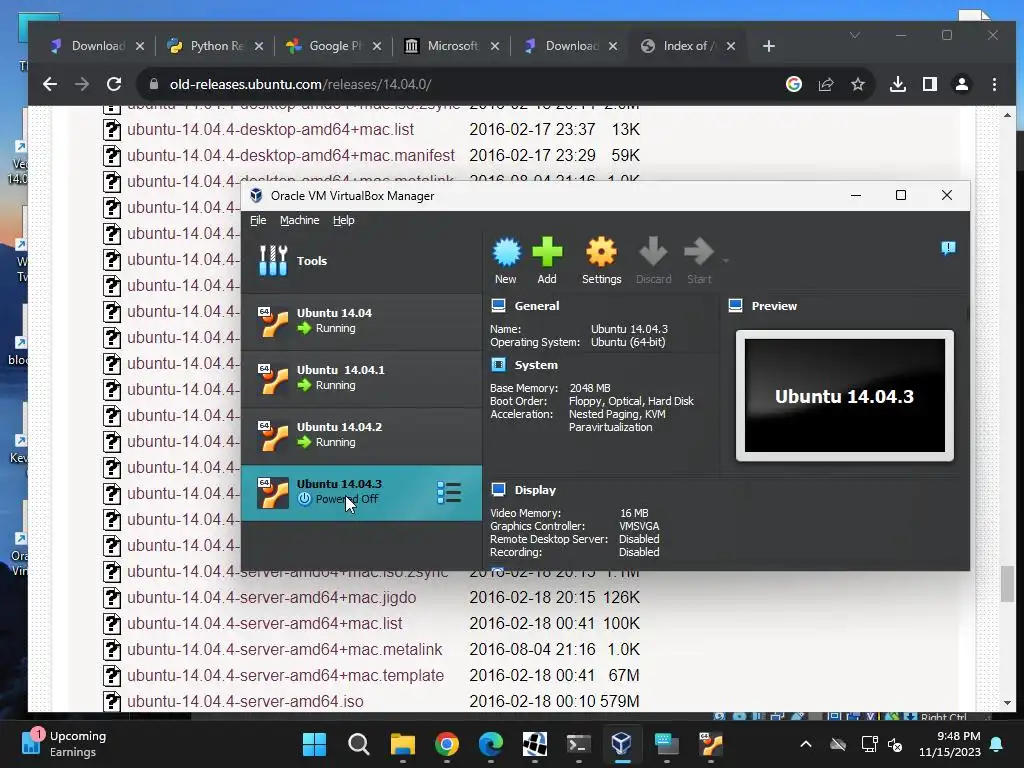This screenshot has height=768, width=1024.
Task: Open the browser profile icon
Action: click(x=962, y=84)
